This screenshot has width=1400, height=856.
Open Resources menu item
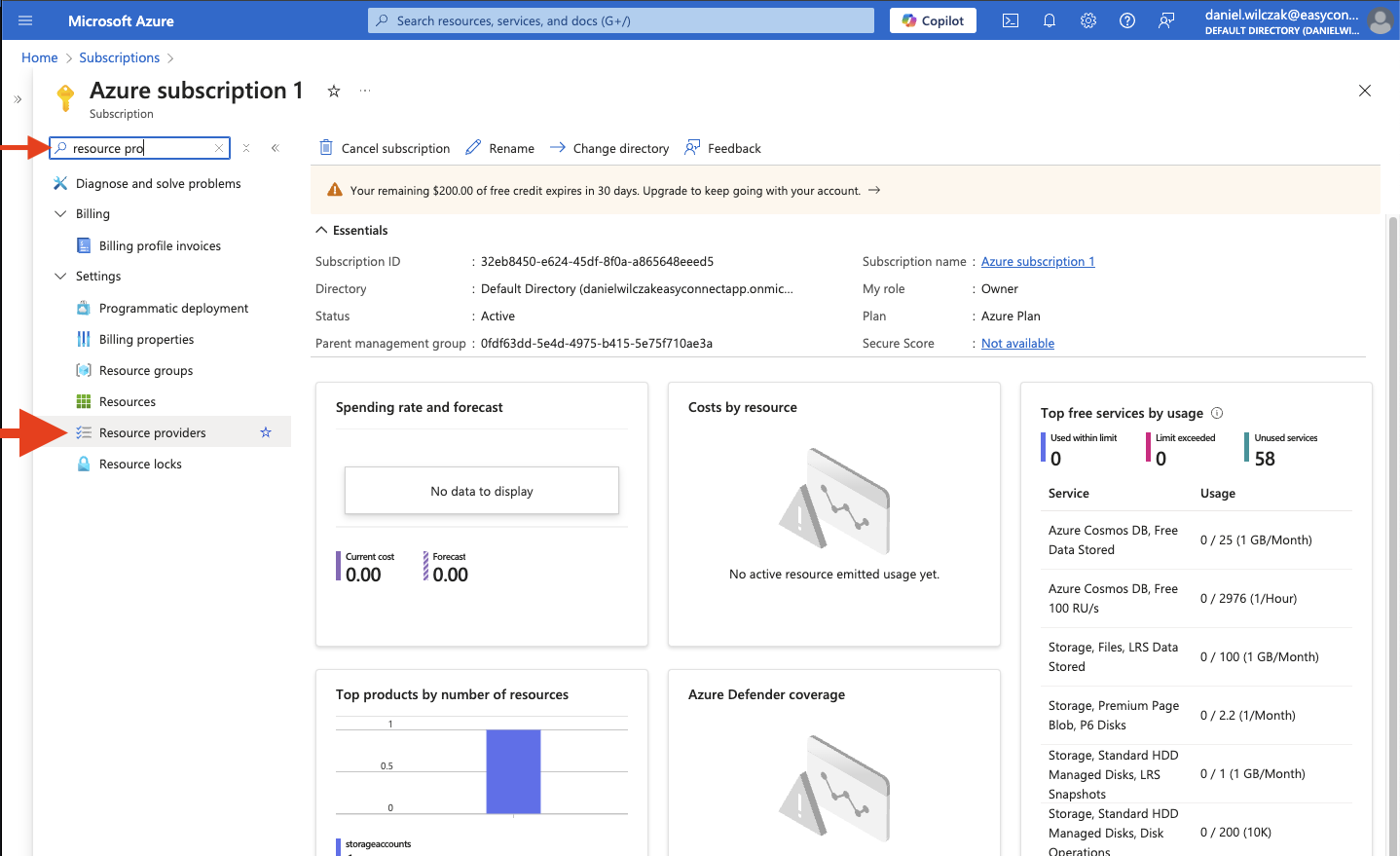pos(128,401)
